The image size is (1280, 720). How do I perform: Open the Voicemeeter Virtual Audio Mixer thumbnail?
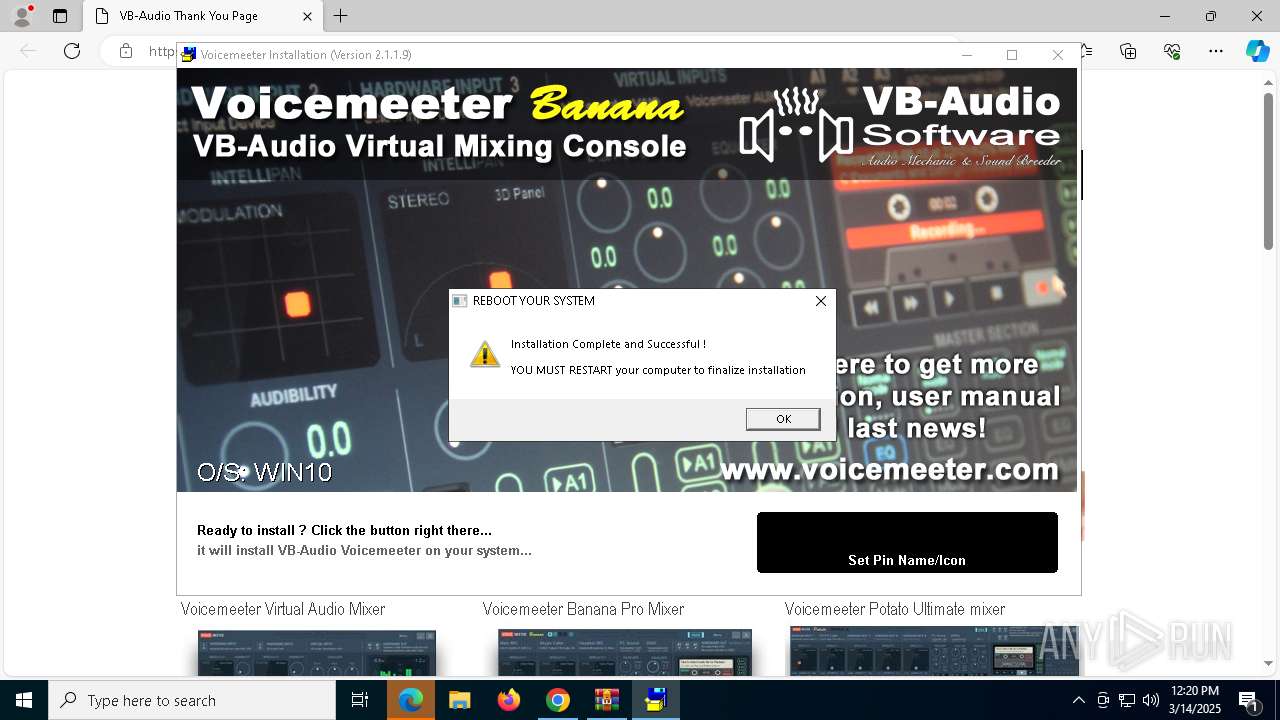coord(317,653)
